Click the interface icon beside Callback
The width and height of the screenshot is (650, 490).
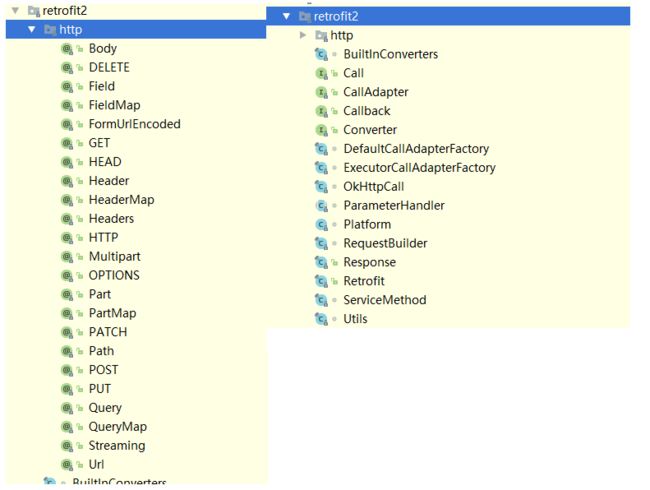click(x=322, y=111)
